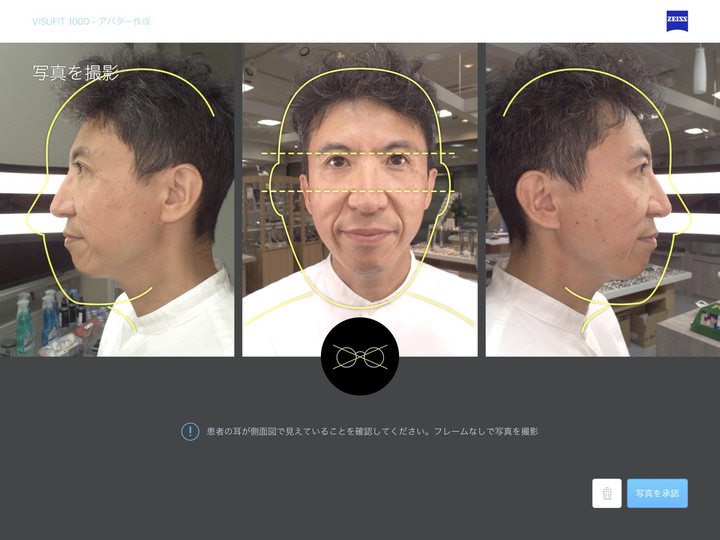
Task: Click the trash icon to delete photos
Action: (607, 493)
